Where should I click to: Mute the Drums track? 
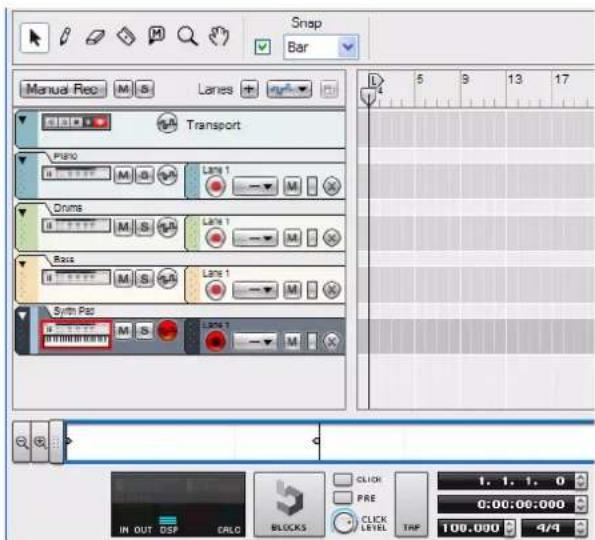click(x=123, y=227)
